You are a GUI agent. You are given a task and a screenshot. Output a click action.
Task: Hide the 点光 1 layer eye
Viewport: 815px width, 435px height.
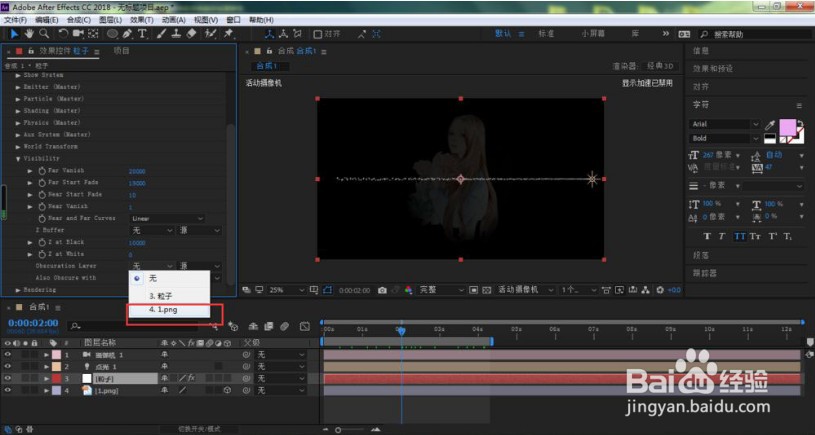point(7,366)
